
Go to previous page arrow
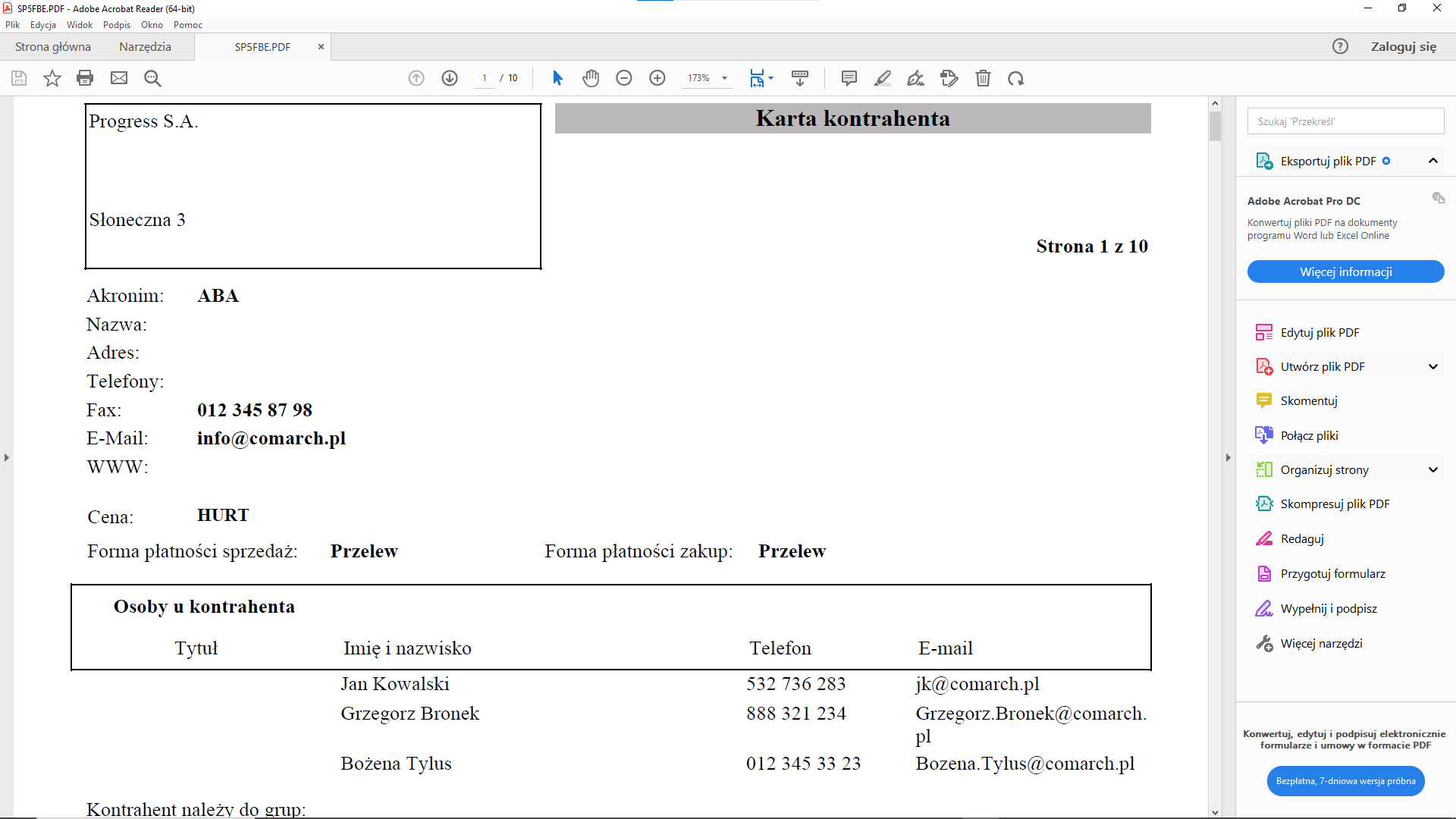point(416,78)
